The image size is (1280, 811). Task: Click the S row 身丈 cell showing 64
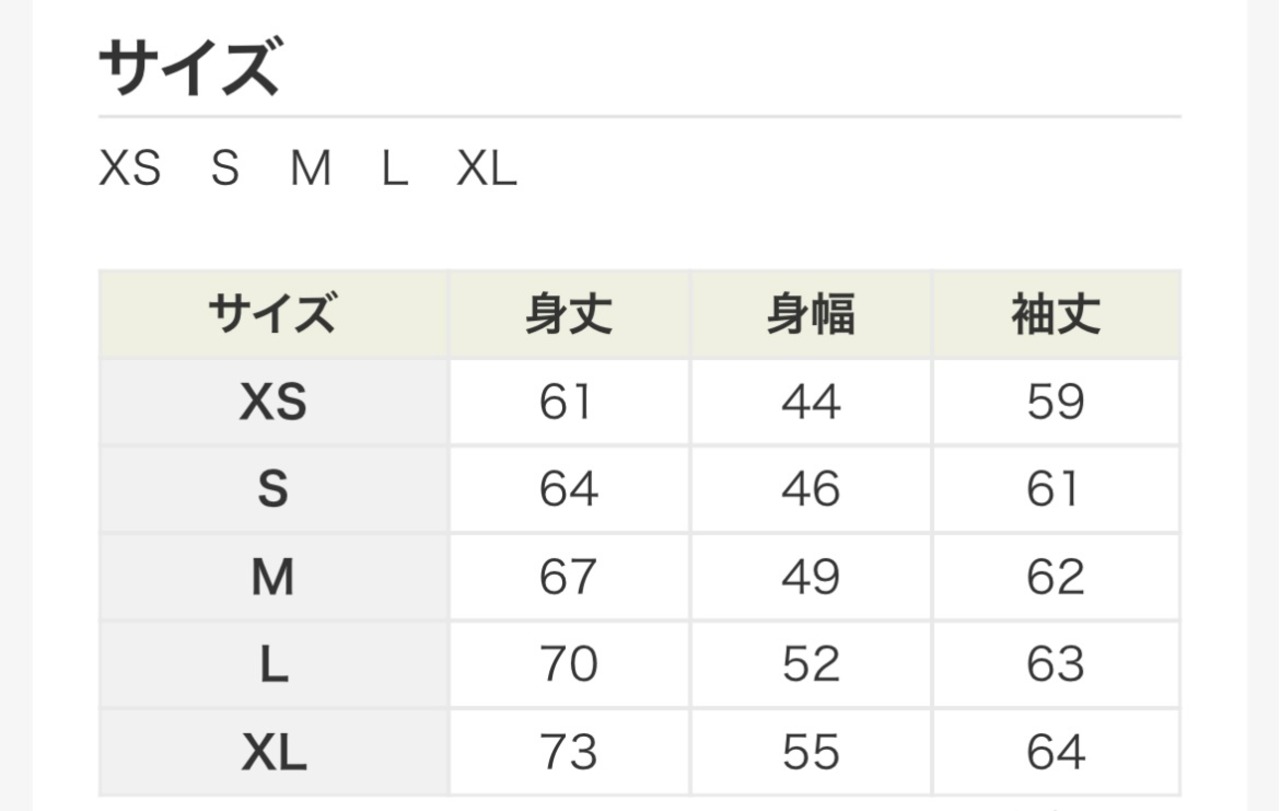click(x=568, y=490)
